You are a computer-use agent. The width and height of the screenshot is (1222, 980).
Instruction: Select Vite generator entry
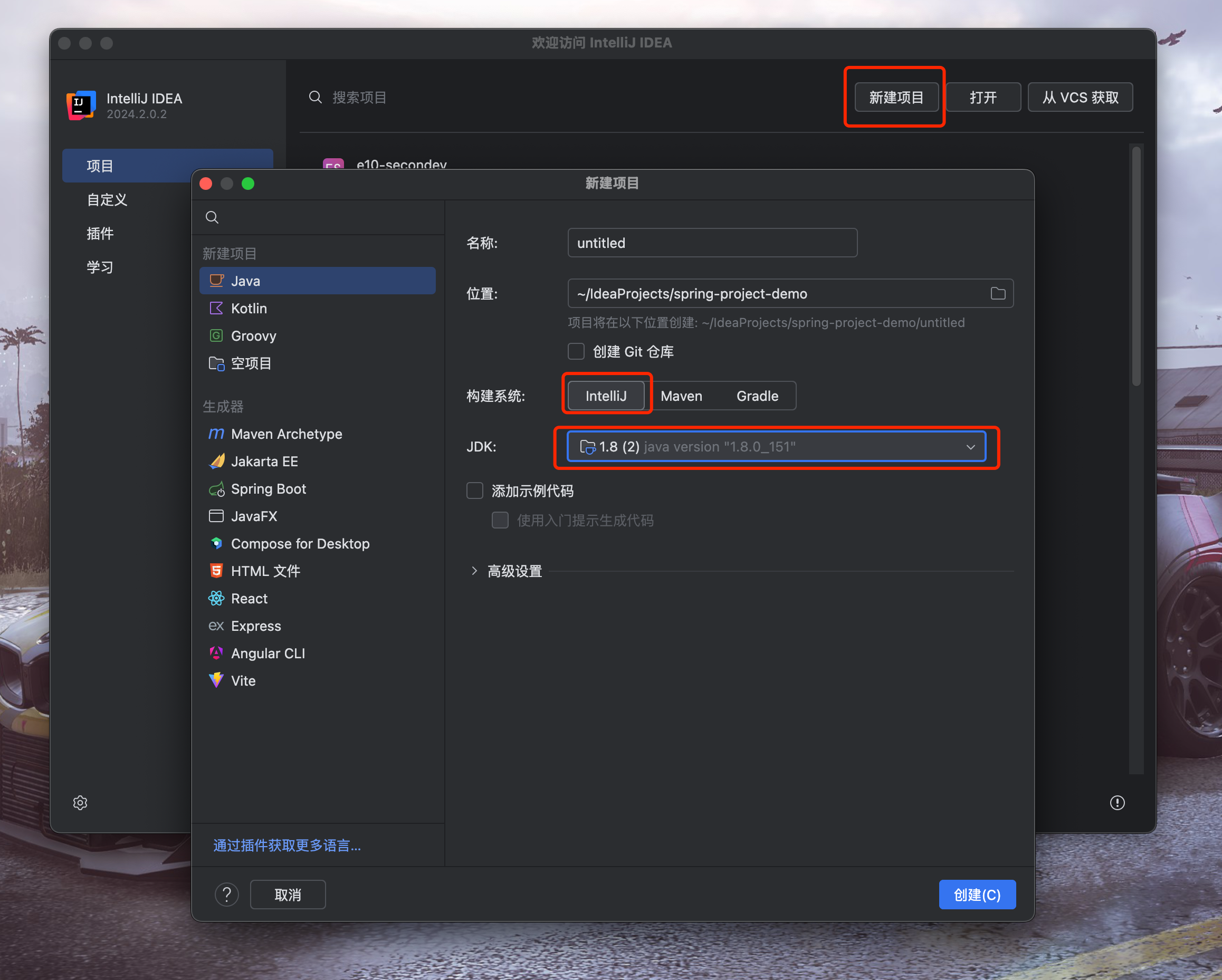(318, 680)
